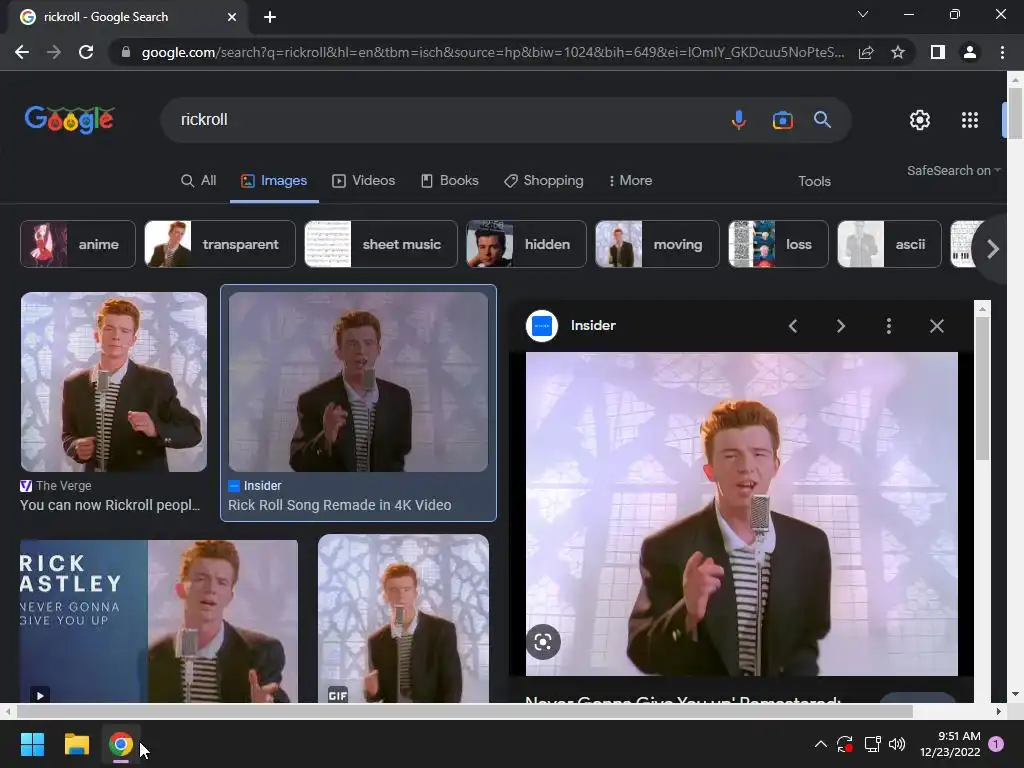This screenshot has height=768, width=1024.
Task: Open File Explorer from taskbar
Action: click(76, 744)
